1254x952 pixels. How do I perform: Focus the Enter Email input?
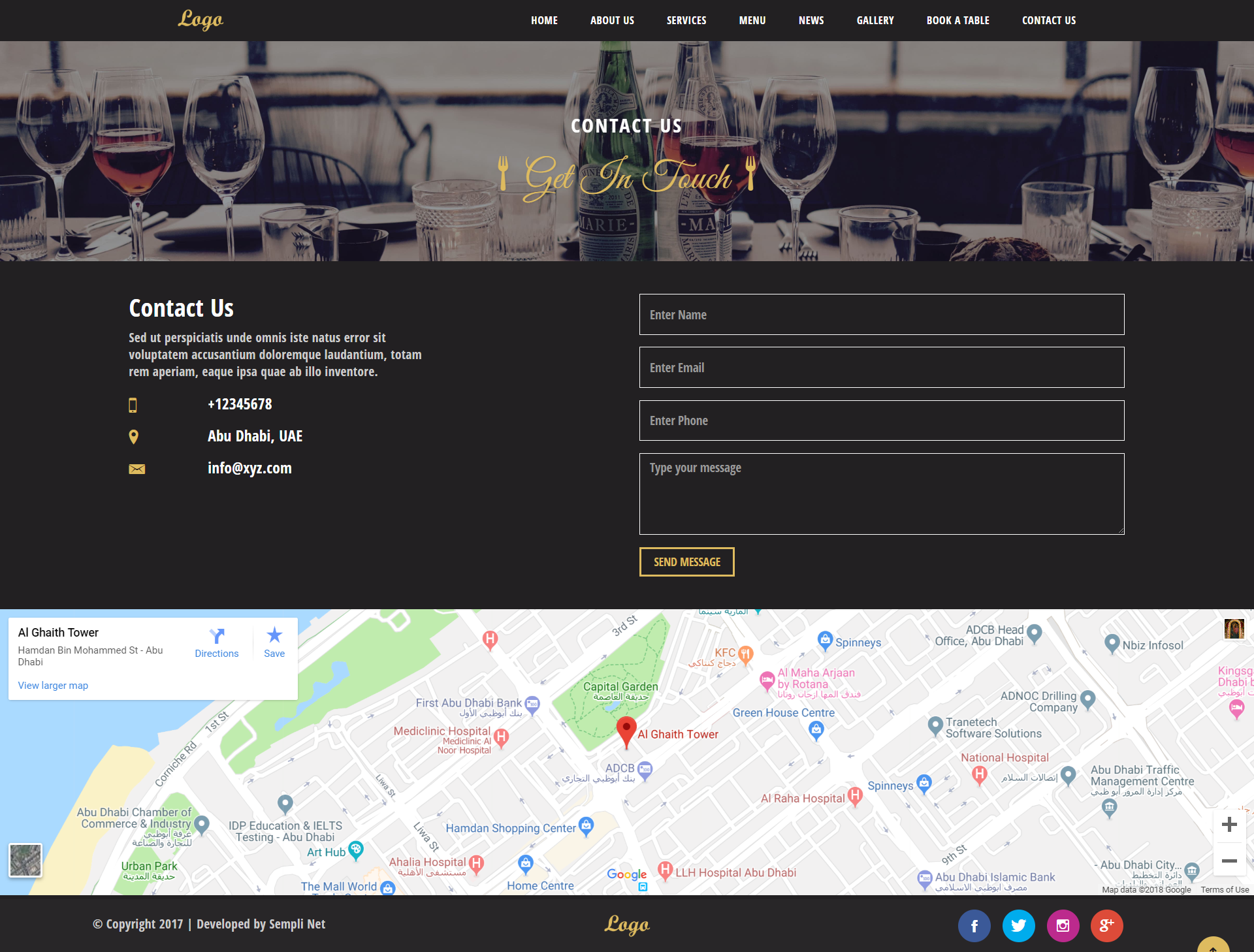coord(882,368)
